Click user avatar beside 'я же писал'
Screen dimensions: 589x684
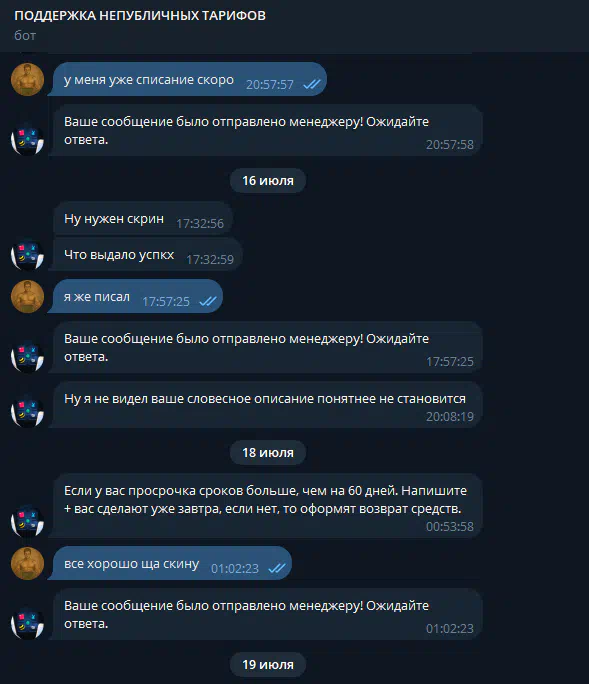(x=27, y=297)
